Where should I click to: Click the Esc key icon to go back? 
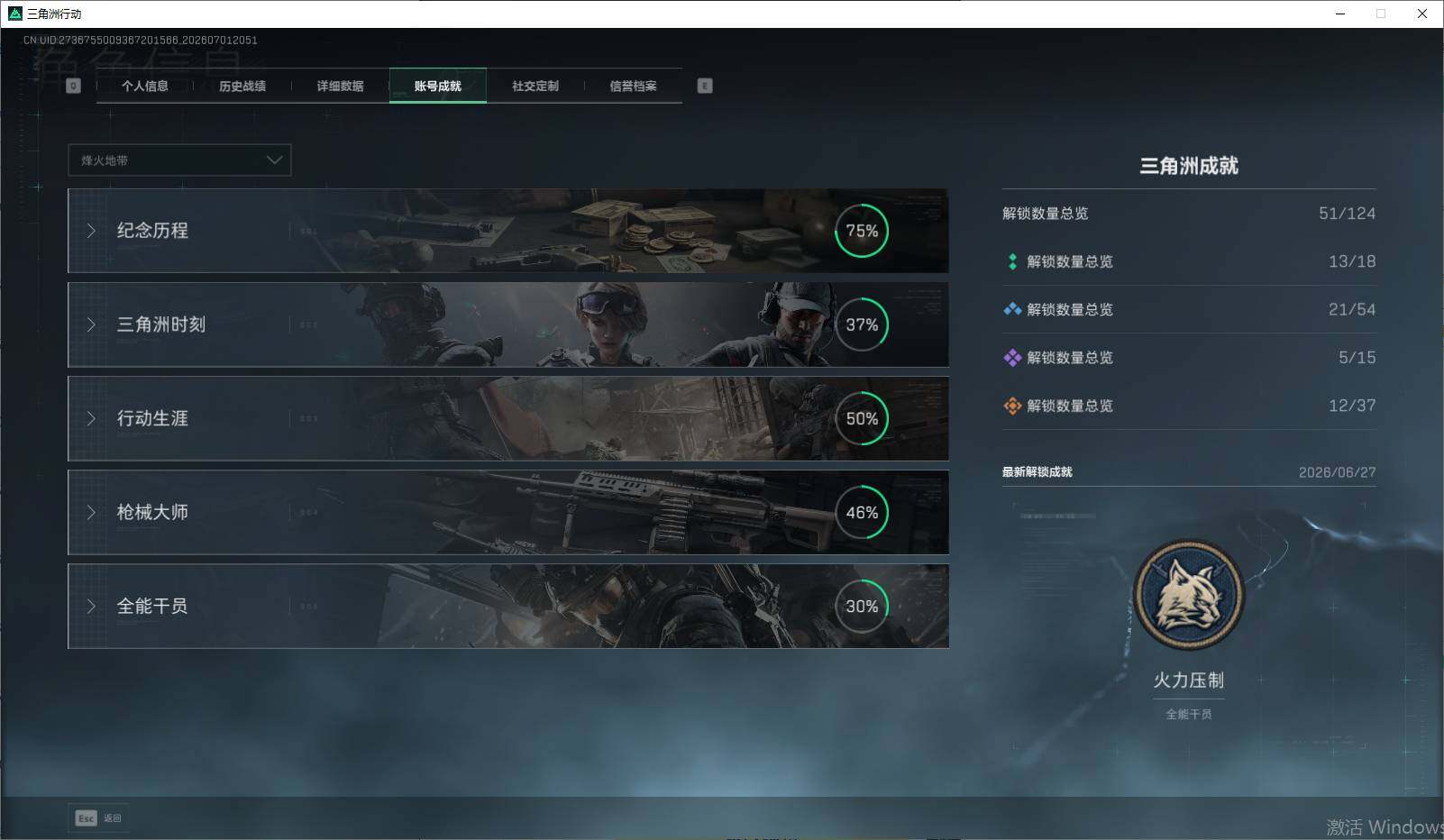point(86,817)
